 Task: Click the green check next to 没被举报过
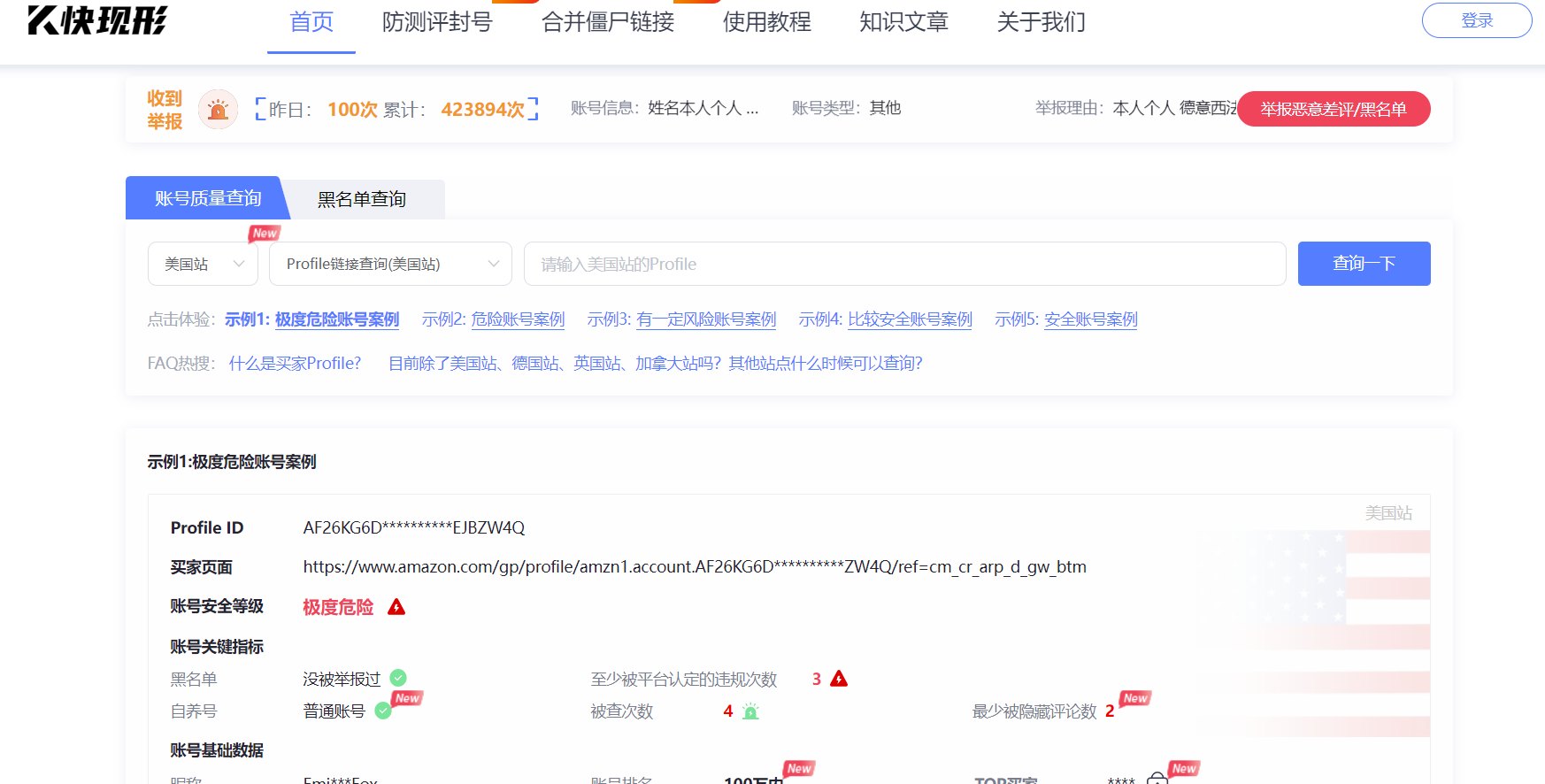pyautogui.click(x=398, y=678)
